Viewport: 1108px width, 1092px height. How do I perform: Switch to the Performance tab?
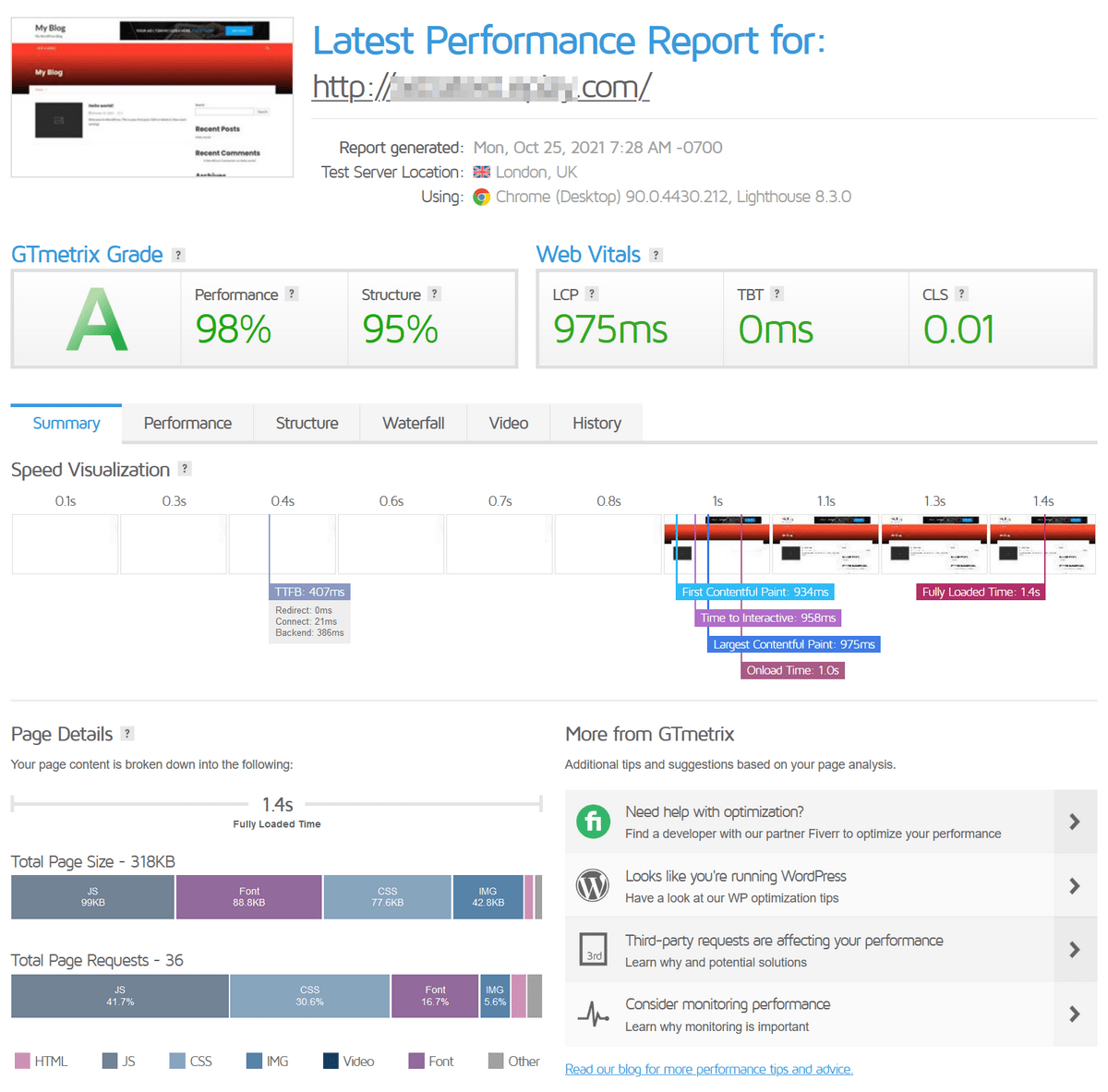coord(187,424)
